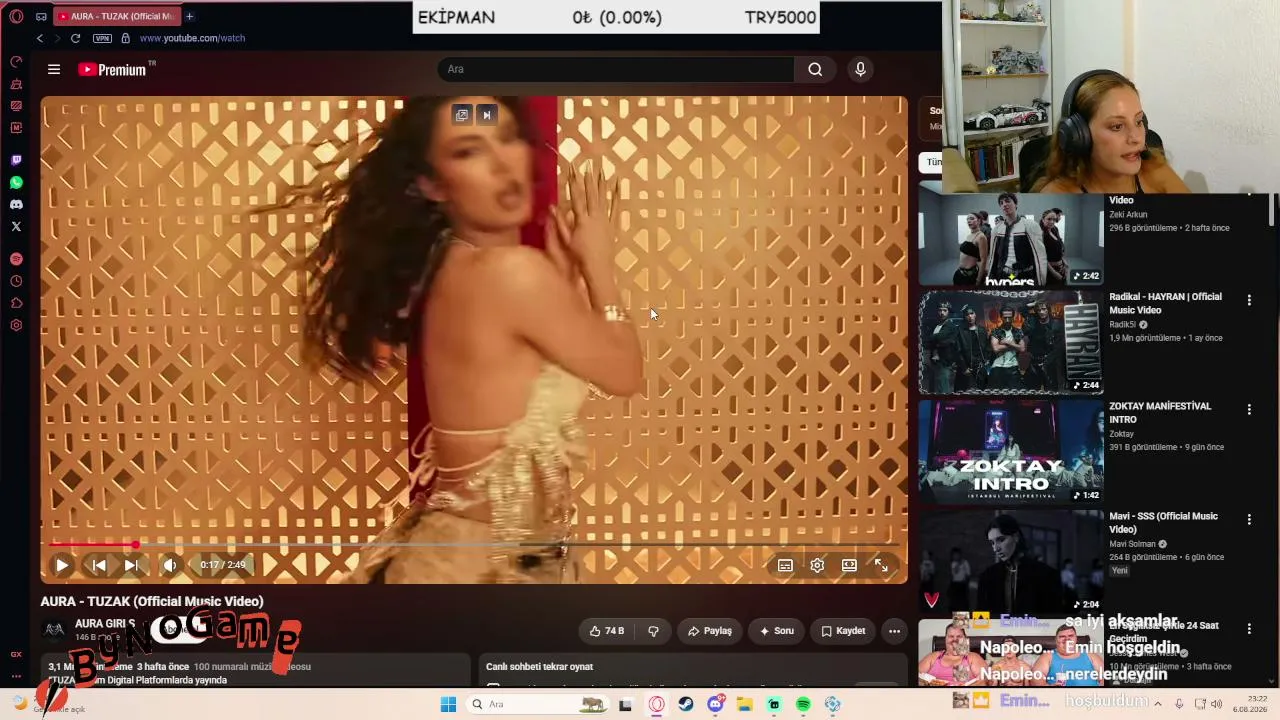Open Mavi - SSS video thumbnail
Image resolution: width=1280 pixels, height=720 pixels.
1011,562
